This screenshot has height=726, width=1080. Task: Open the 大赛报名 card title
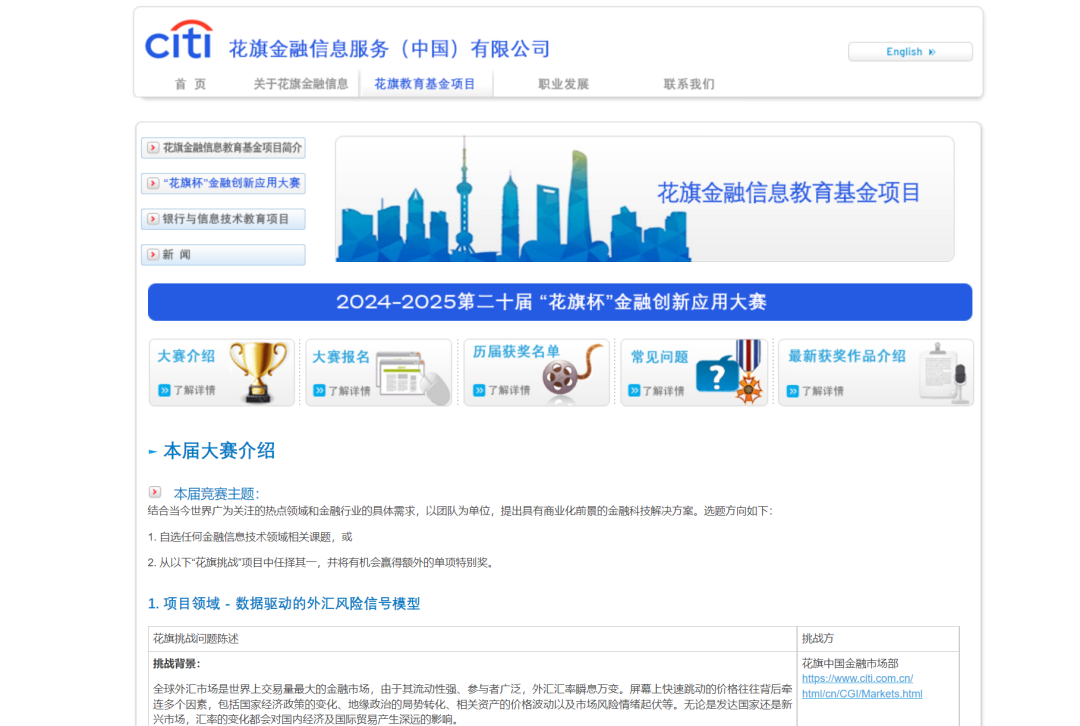(341, 357)
